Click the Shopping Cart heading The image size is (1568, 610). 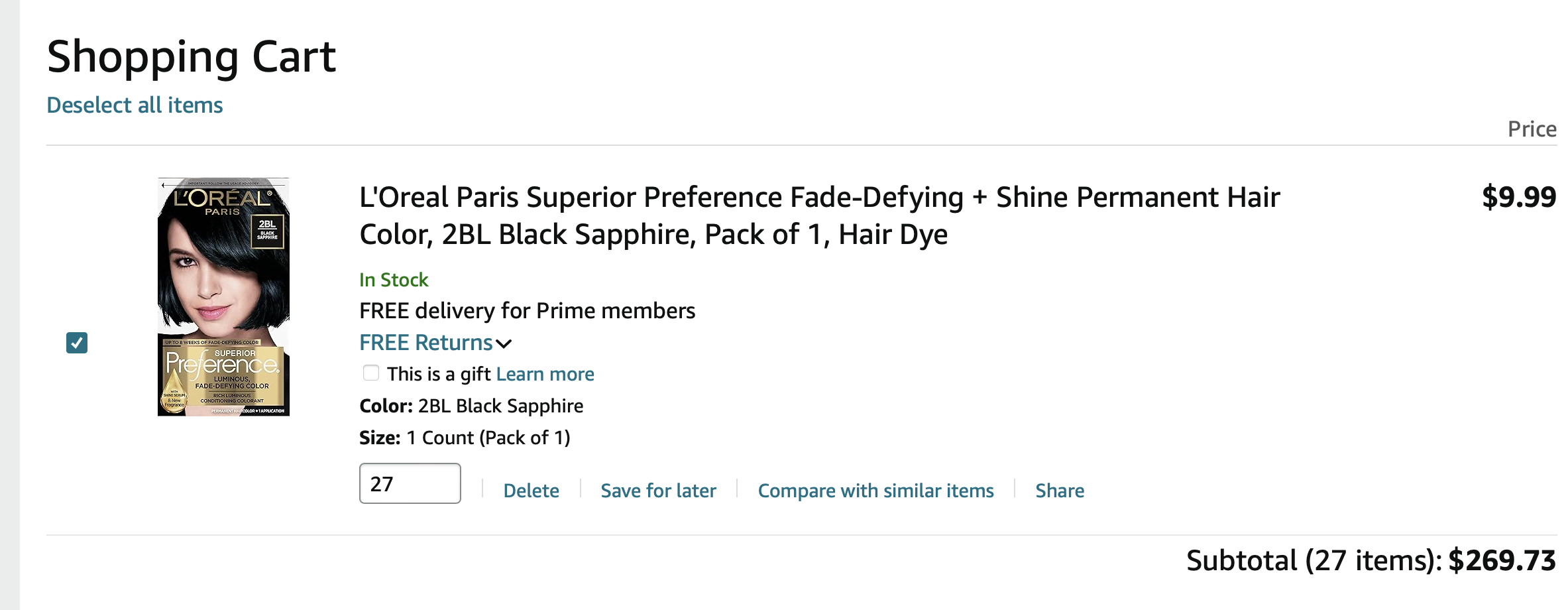click(x=192, y=57)
